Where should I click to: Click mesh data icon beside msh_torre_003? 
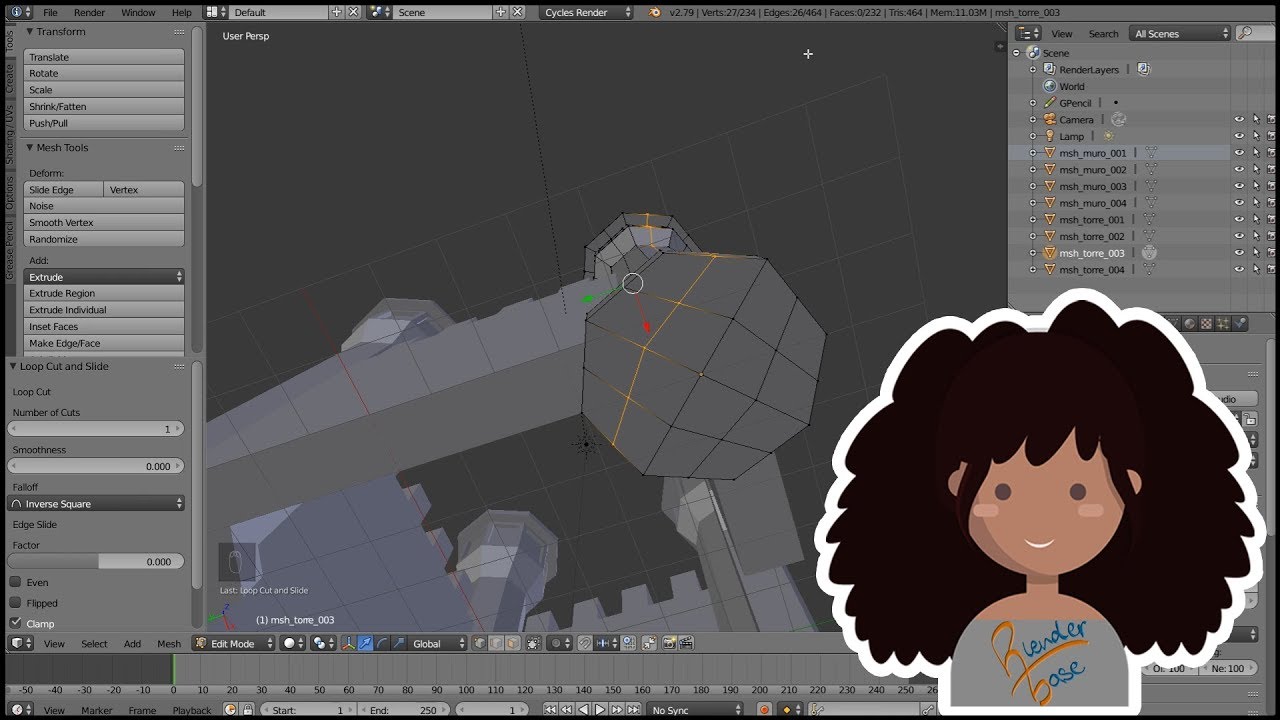pos(1149,253)
